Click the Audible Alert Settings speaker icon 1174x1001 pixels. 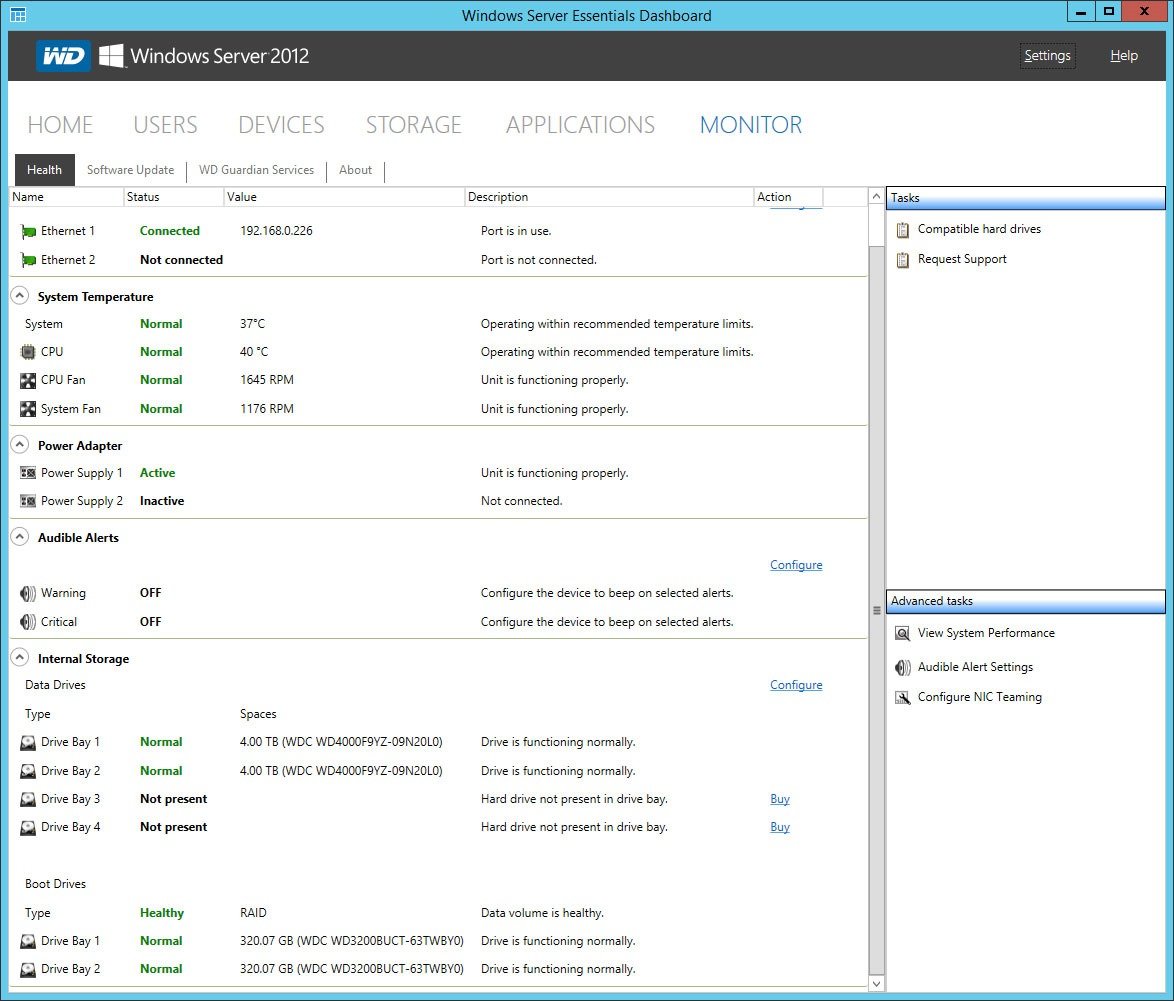click(x=903, y=667)
